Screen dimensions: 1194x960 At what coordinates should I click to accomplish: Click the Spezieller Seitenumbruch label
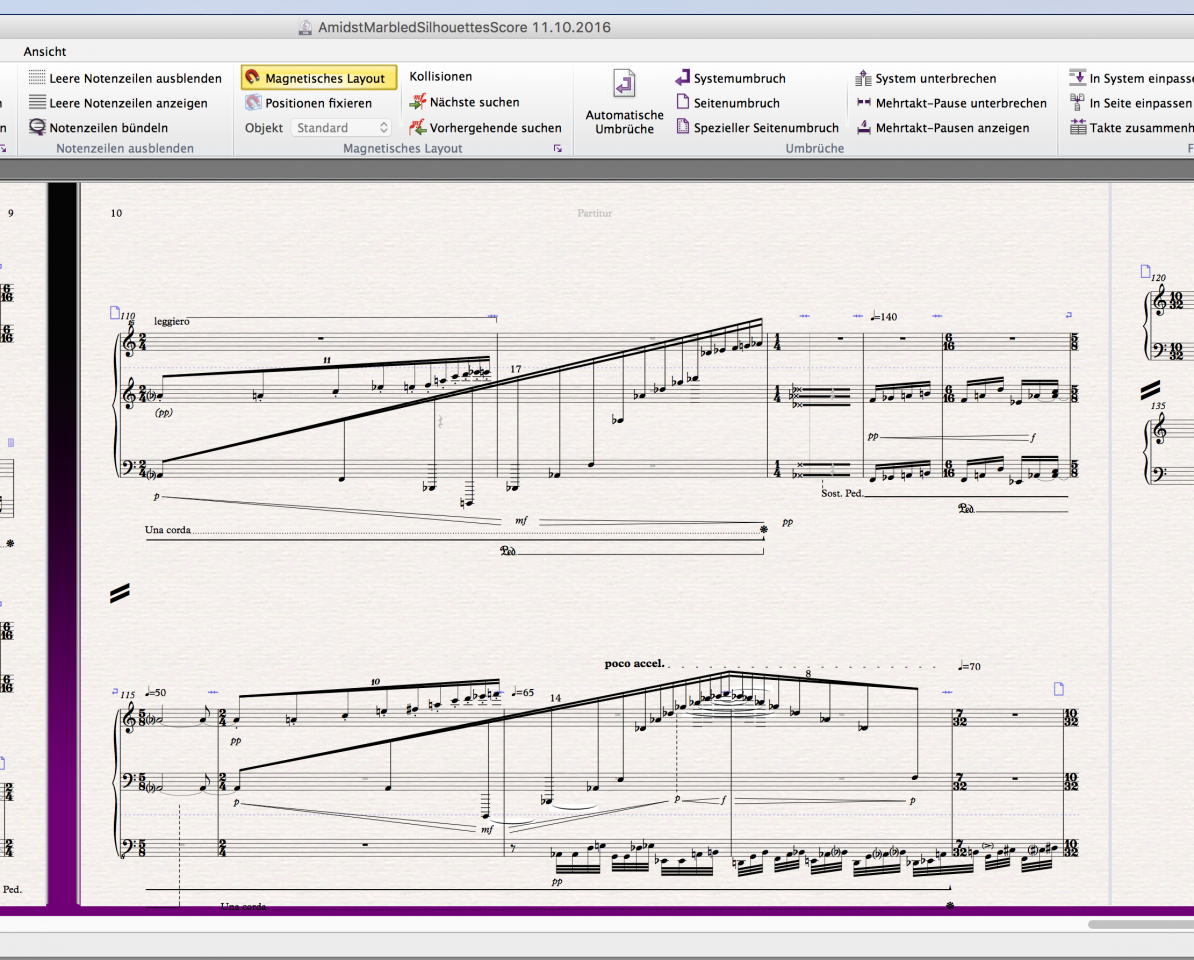[x=766, y=128]
